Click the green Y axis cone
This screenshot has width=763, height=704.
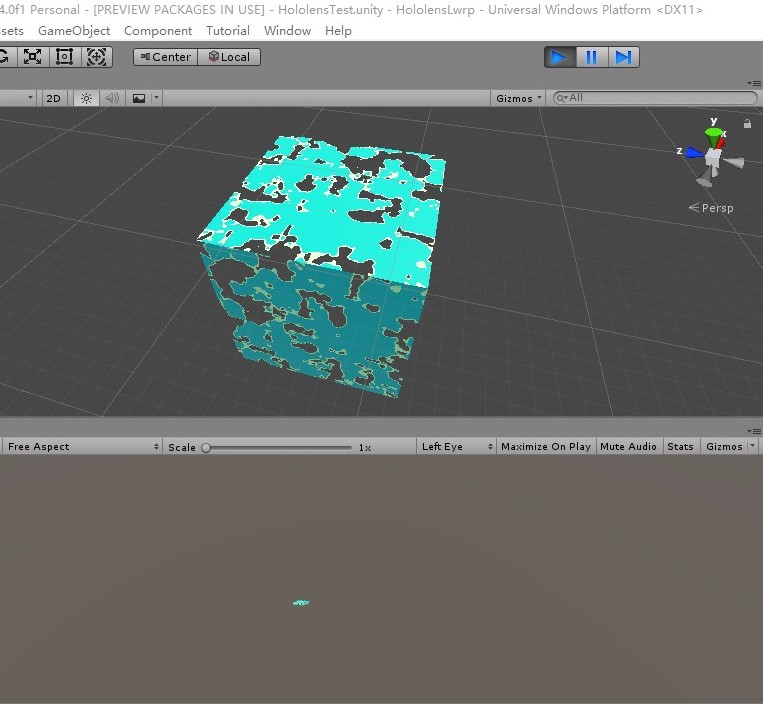click(714, 137)
